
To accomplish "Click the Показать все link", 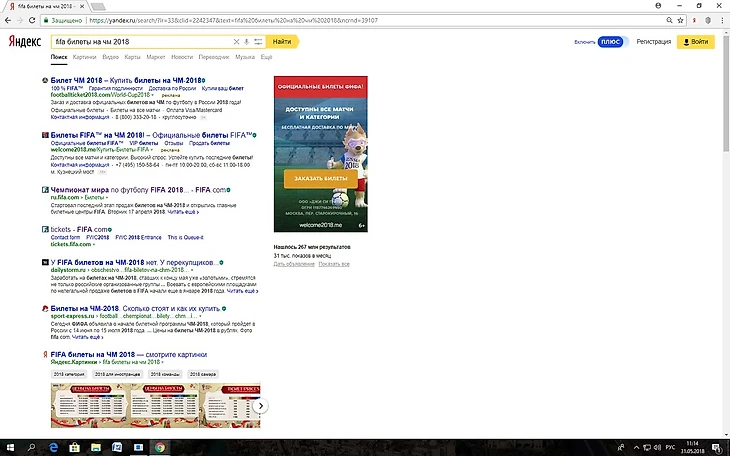I will click(334, 264).
